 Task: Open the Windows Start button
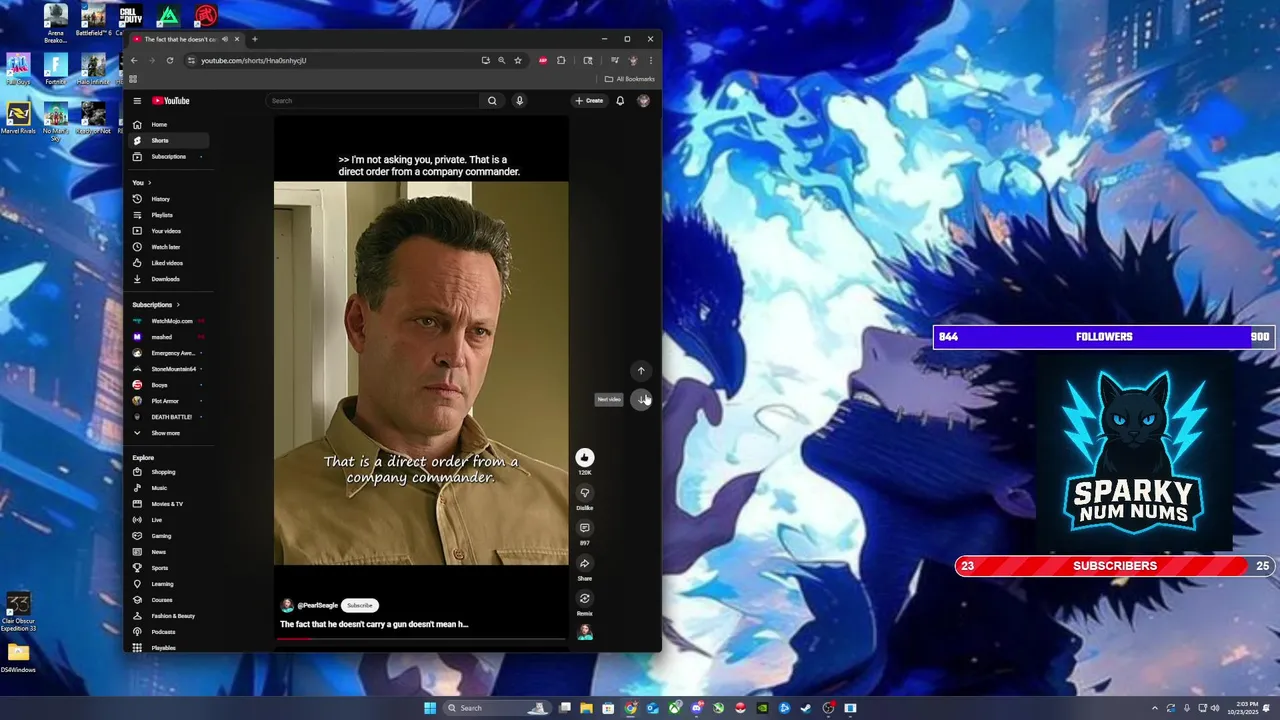click(x=430, y=708)
